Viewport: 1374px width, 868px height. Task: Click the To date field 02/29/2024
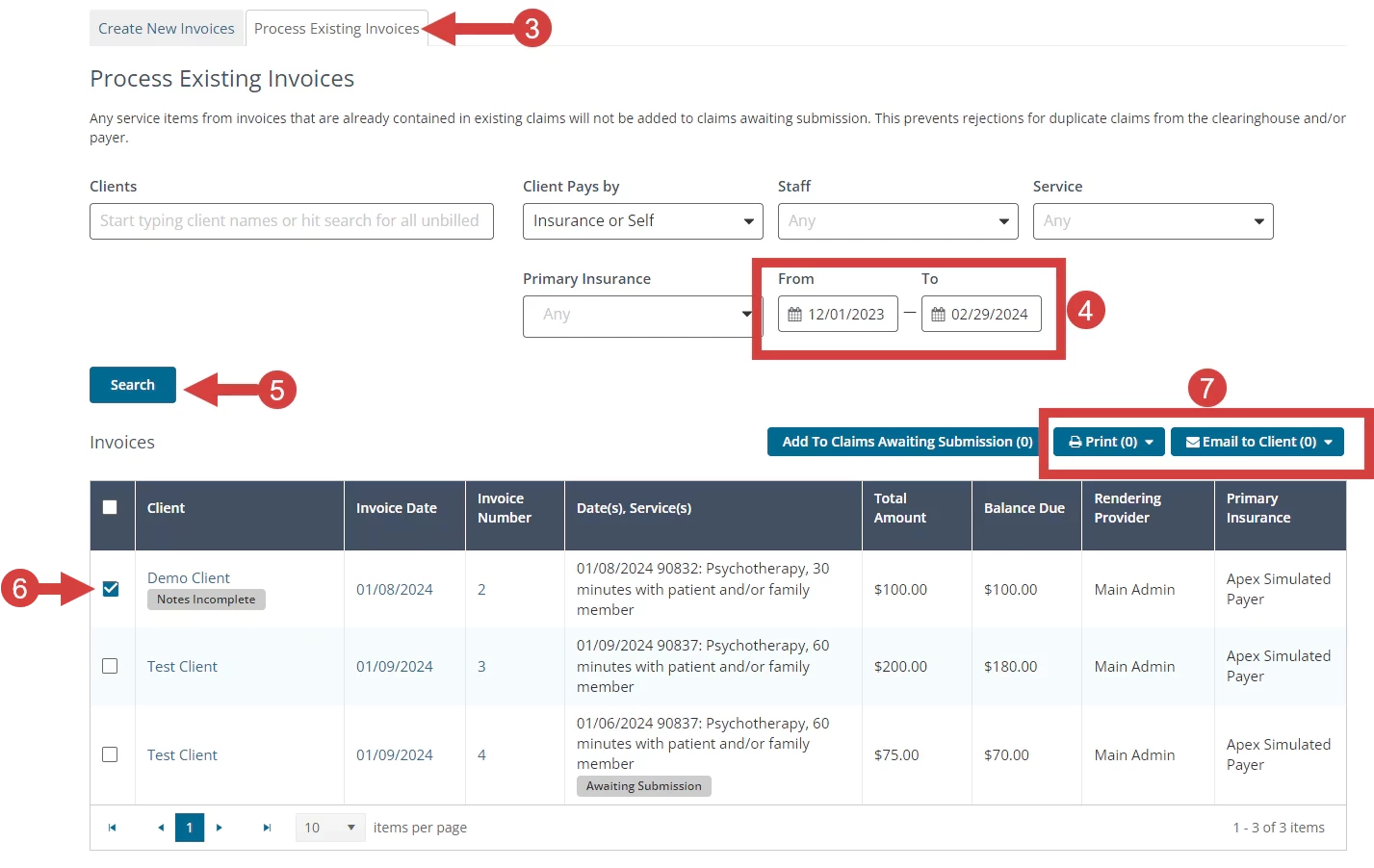point(981,314)
